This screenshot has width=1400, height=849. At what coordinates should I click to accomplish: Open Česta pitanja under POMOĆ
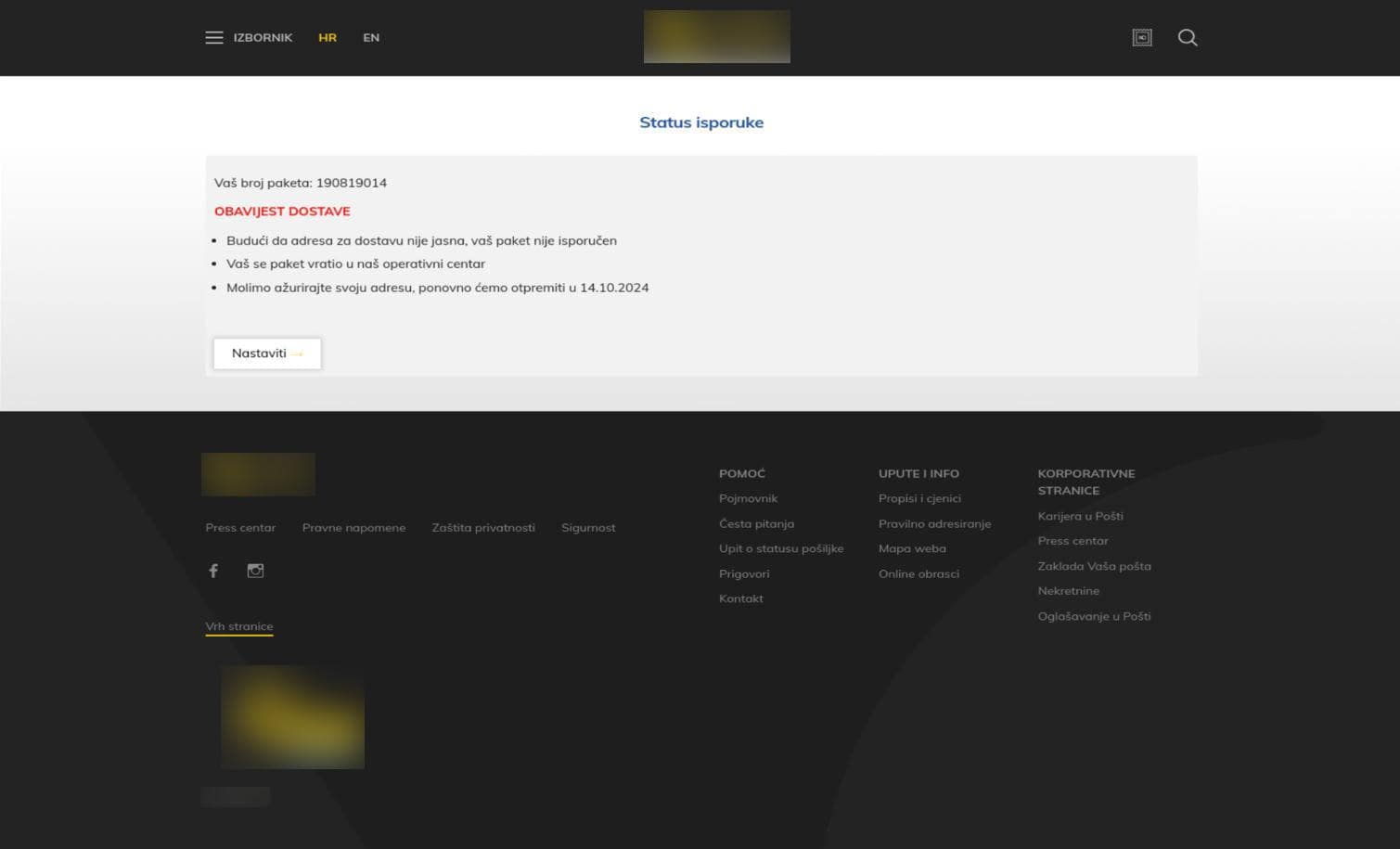756,522
